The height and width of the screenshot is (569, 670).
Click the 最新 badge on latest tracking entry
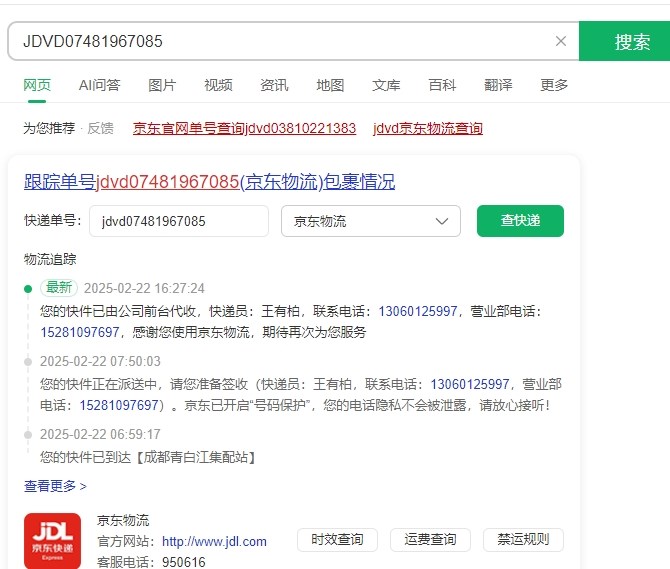[59, 287]
